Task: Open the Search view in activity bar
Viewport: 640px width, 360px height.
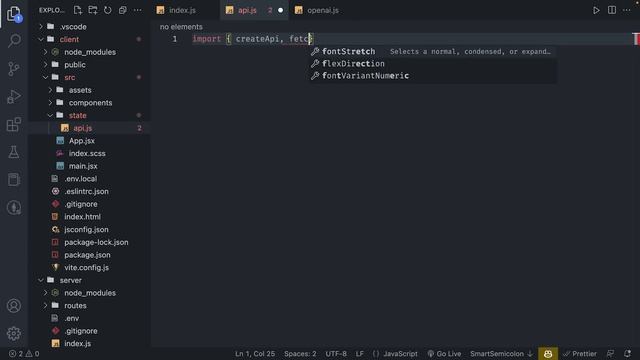Action: click(x=14, y=40)
